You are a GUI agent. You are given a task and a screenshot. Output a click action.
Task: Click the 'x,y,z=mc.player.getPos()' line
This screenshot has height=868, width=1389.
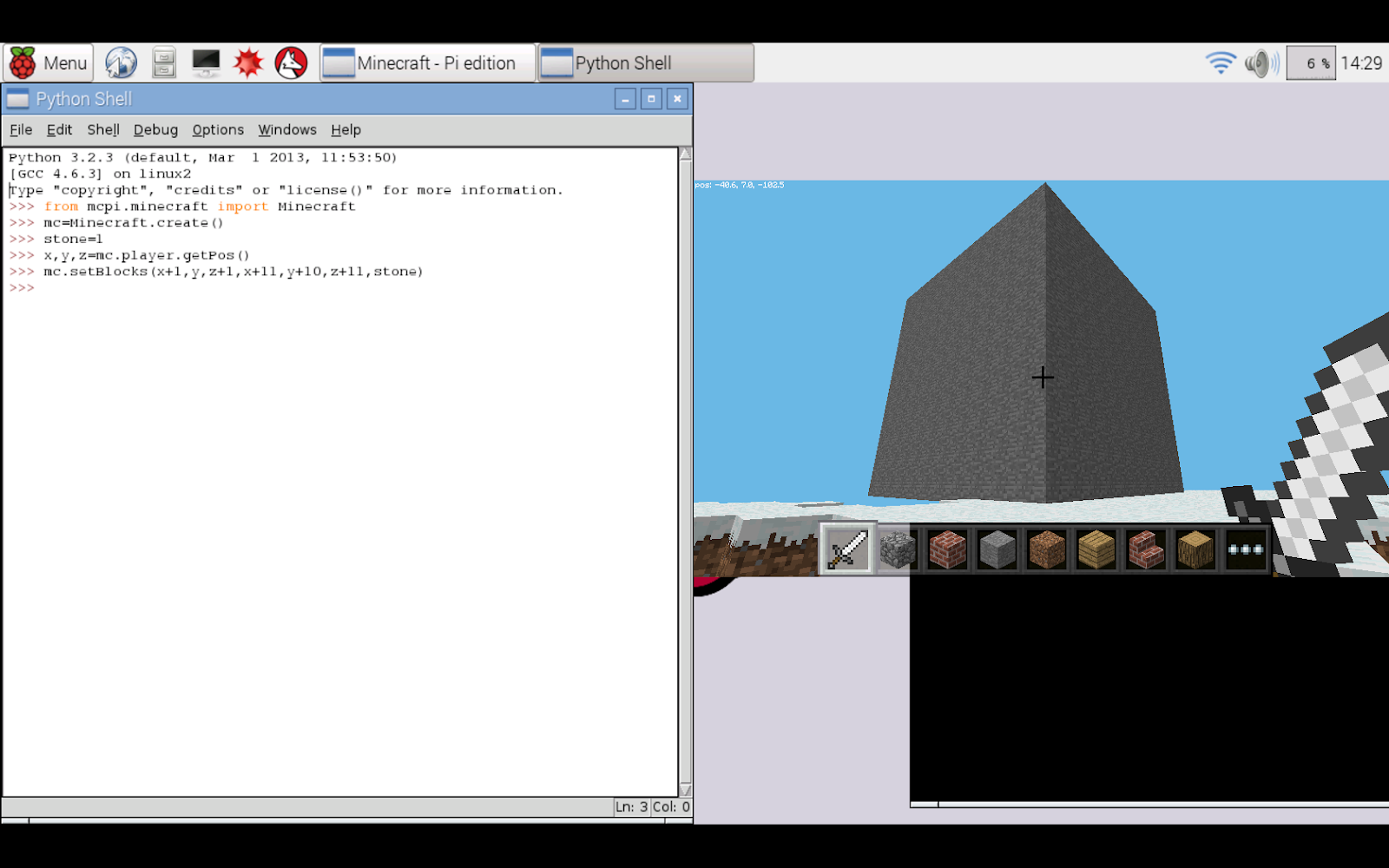(x=147, y=255)
